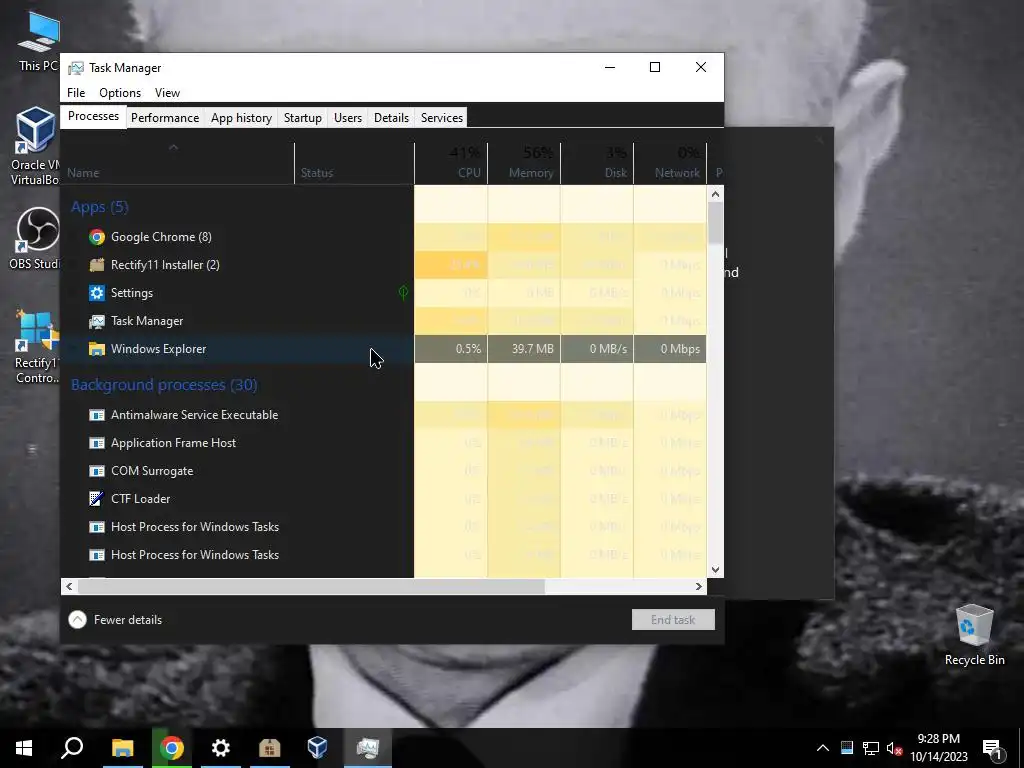Click Task Manager taskbar icon
This screenshot has width=1024, height=768.
click(368, 748)
